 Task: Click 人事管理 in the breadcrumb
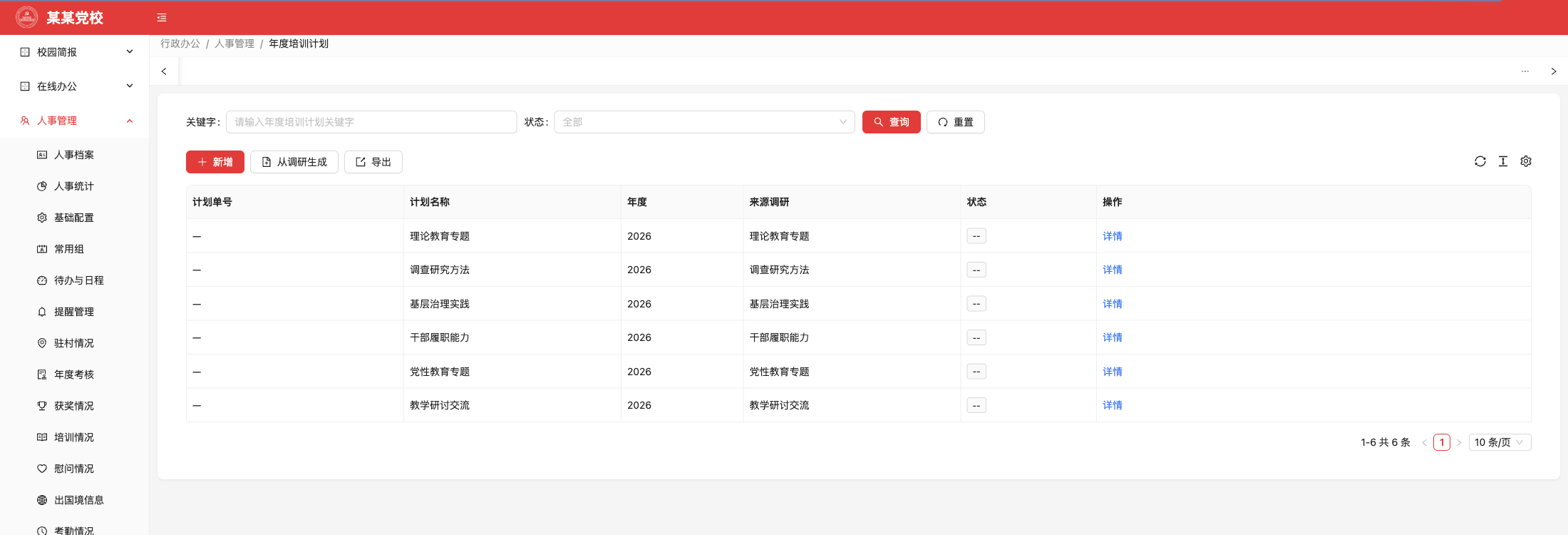click(x=234, y=44)
